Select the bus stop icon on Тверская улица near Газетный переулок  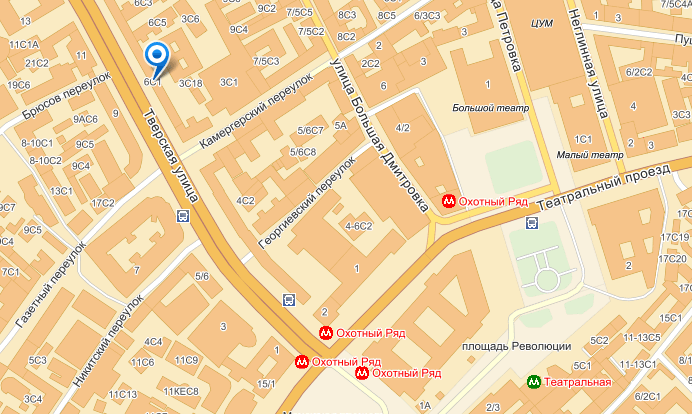(x=183, y=216)
